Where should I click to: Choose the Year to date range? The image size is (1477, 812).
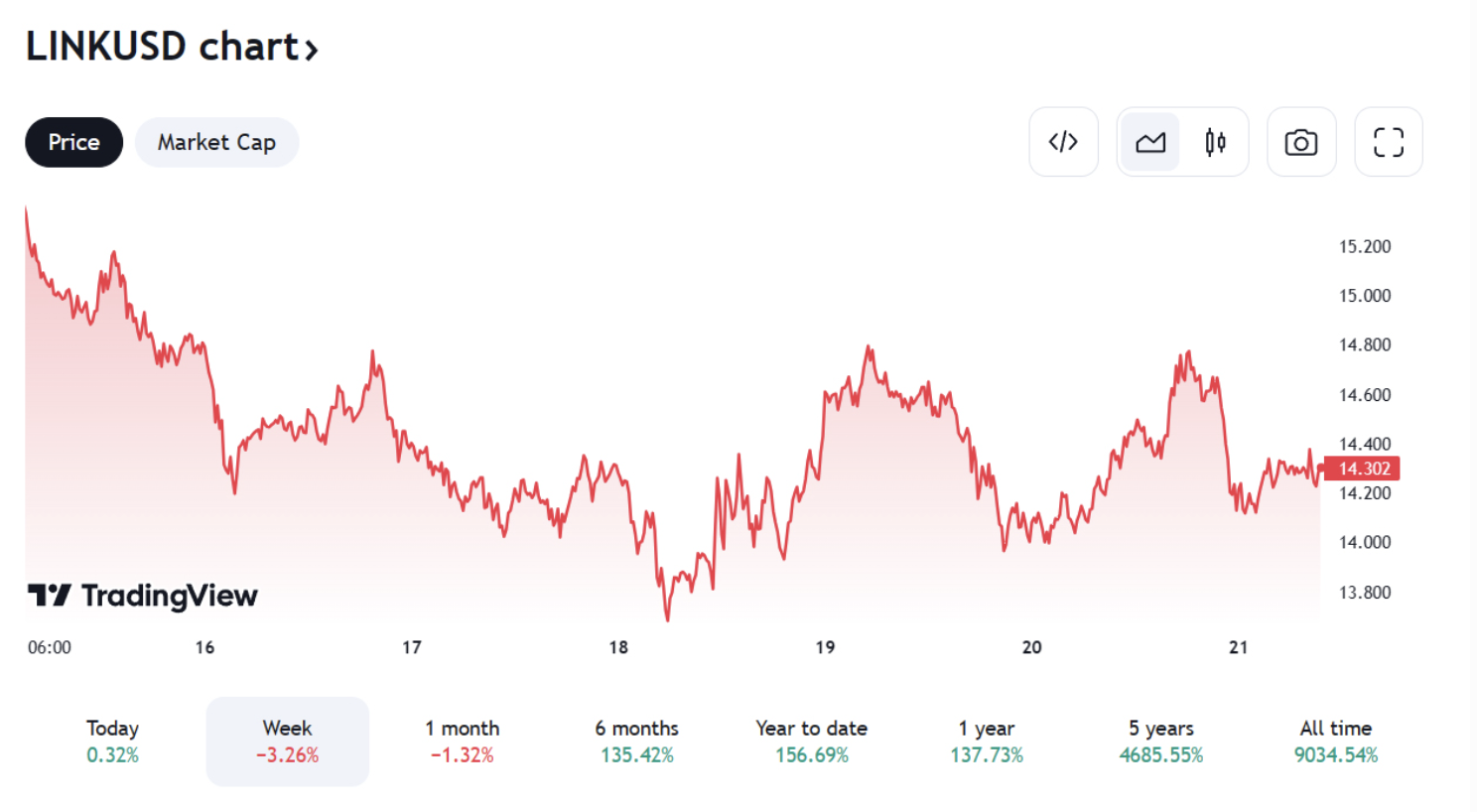coord(812,741)
